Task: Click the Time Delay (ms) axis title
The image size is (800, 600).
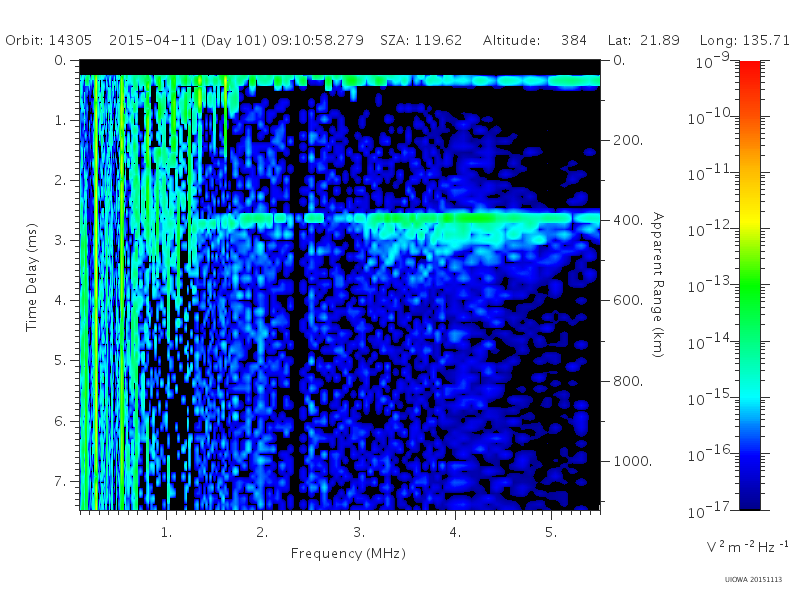Action: pos(32,277)
